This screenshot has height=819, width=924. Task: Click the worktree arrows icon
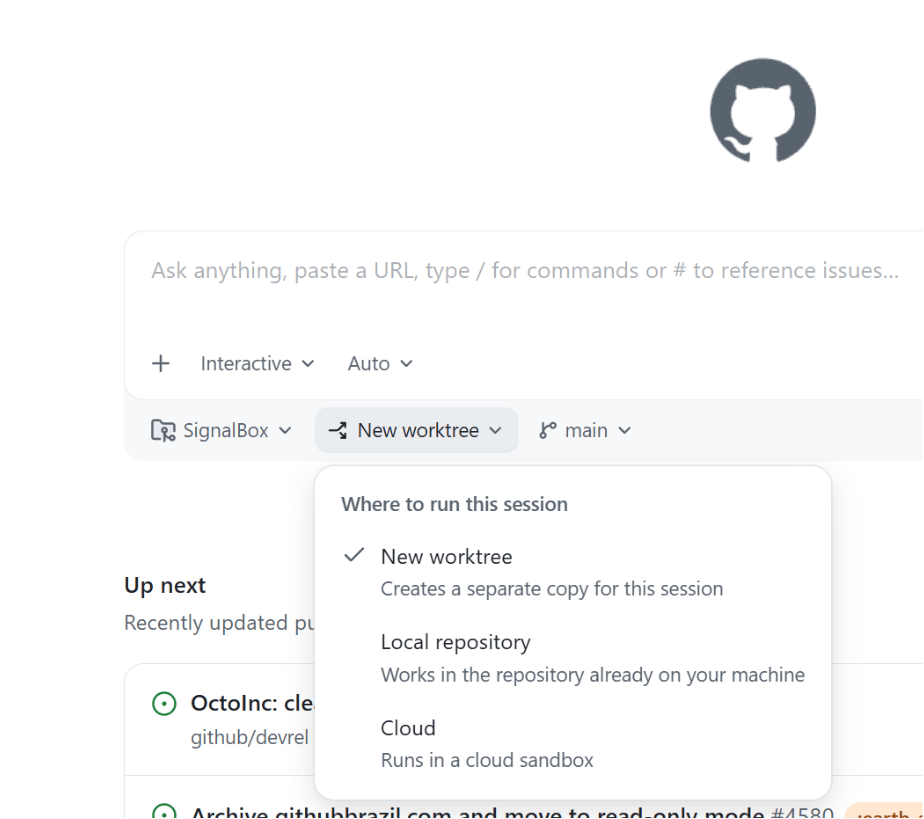pyautogui.click(x=338, y=431)
